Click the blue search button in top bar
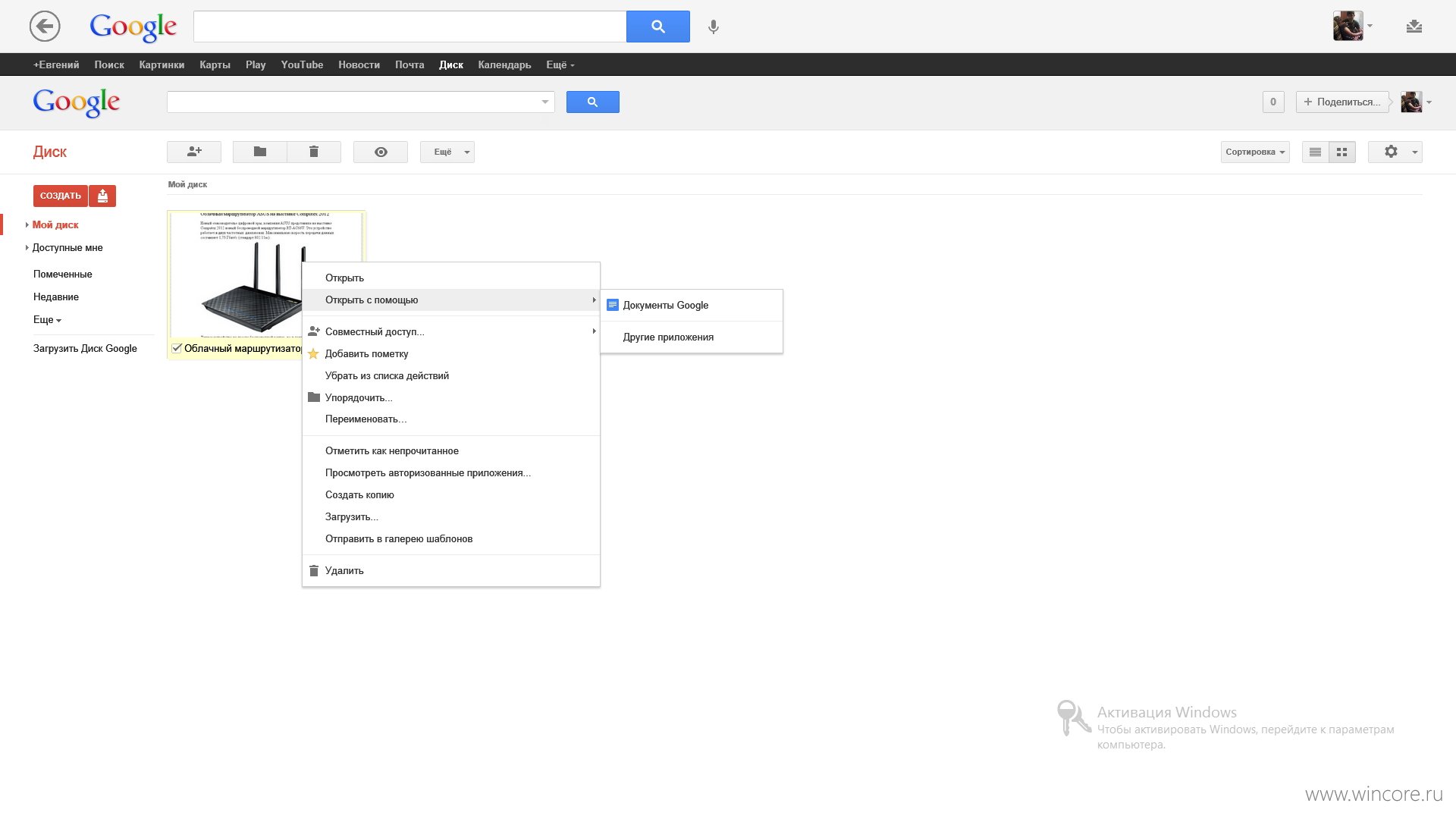Screen dimensions: 1456x819 pyautogui.click(x=657, y=27)
